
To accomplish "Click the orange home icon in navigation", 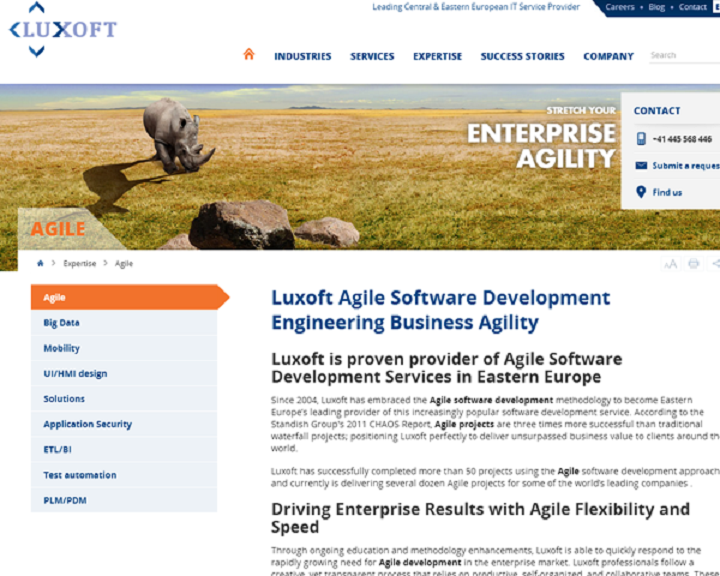I will click(x=249, y=54).
